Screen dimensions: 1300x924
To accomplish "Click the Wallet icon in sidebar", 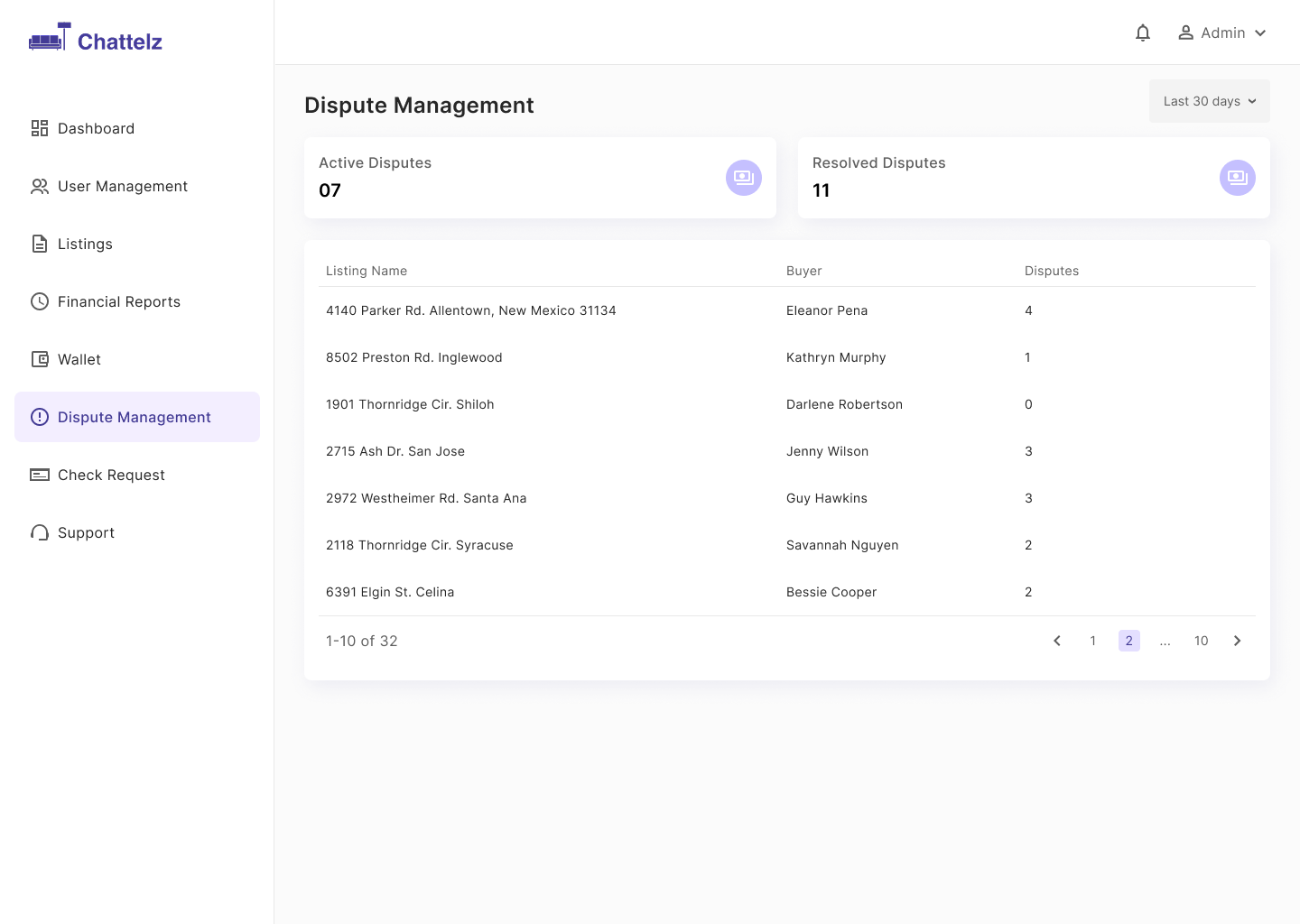I will 40,359.
